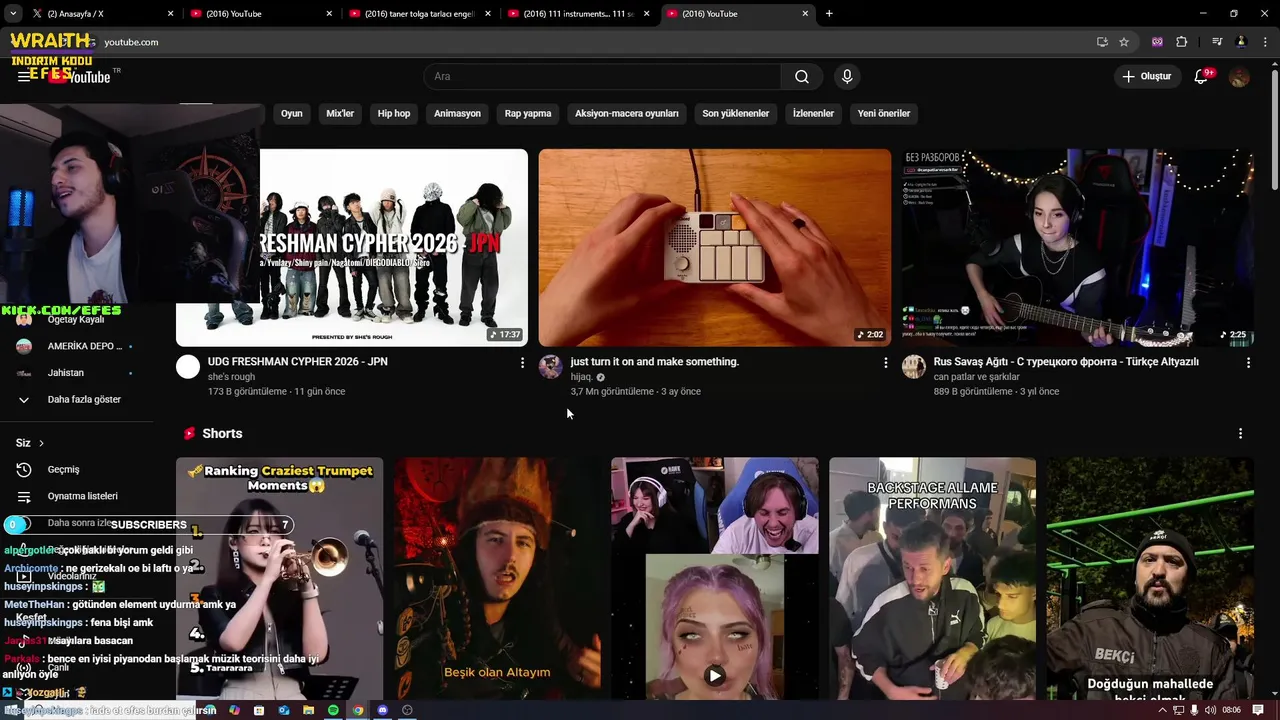Click the UDG FRESHMAN CYPHER 2026 title
Screen dimensions: 1280x720
(x=298, y=362)
